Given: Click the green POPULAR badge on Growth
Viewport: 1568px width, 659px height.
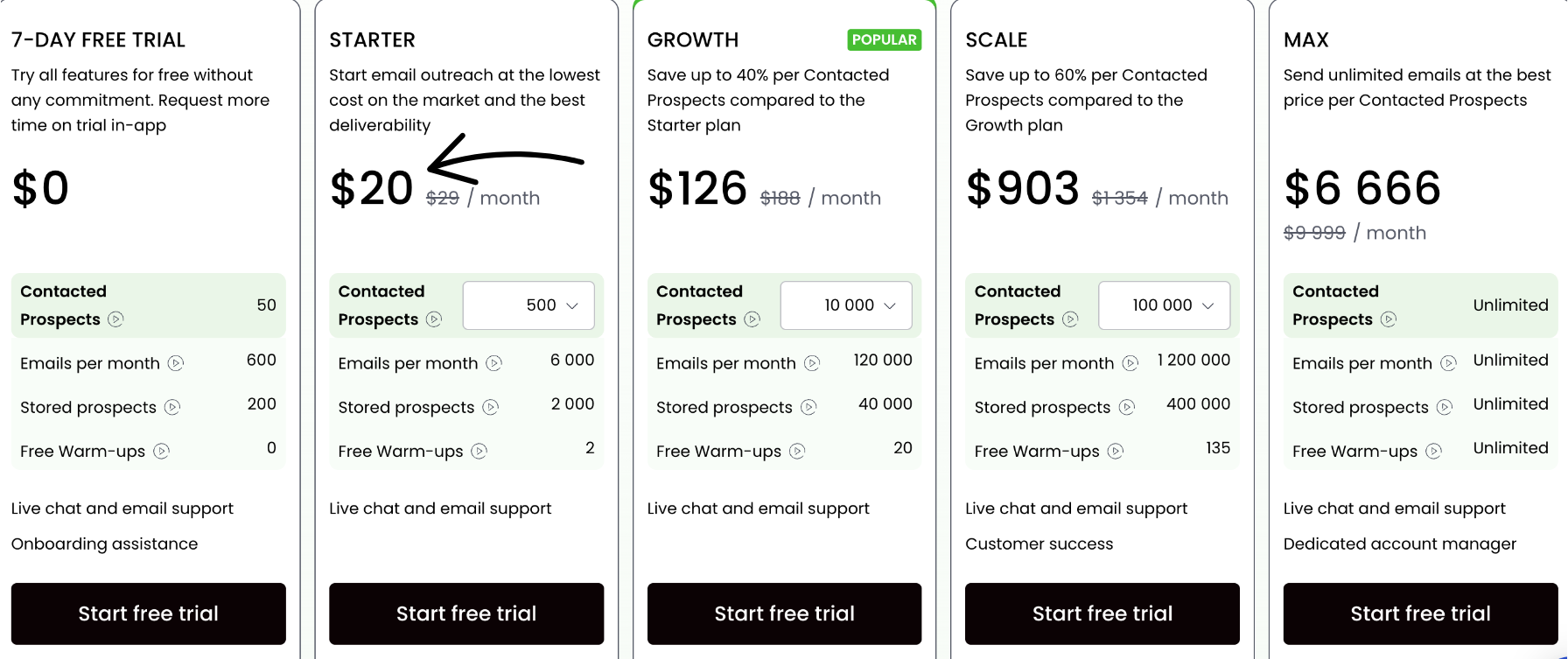Looking at the screenshot, I should click(884, 40).
